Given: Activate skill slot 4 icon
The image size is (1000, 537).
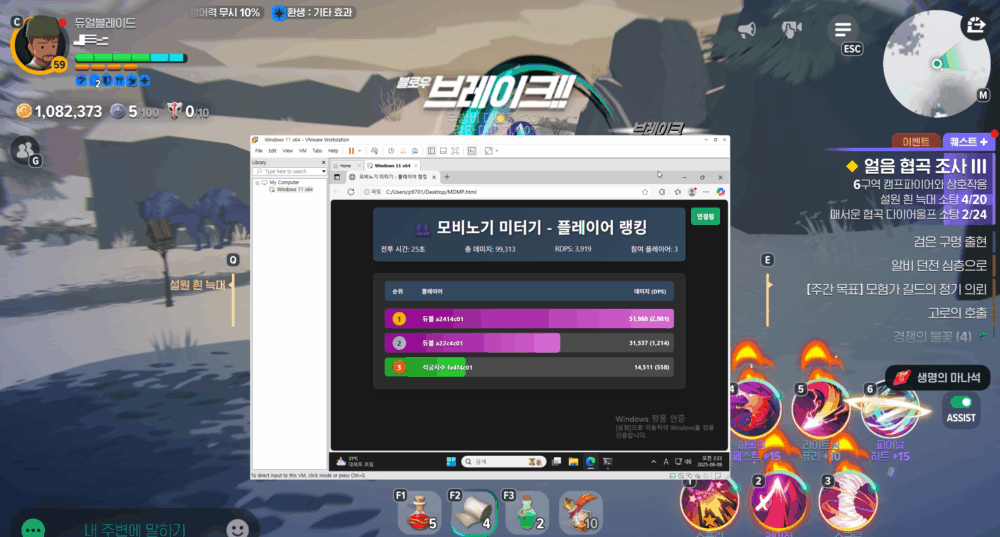Looking at the screenshot, I should (755, 410).
